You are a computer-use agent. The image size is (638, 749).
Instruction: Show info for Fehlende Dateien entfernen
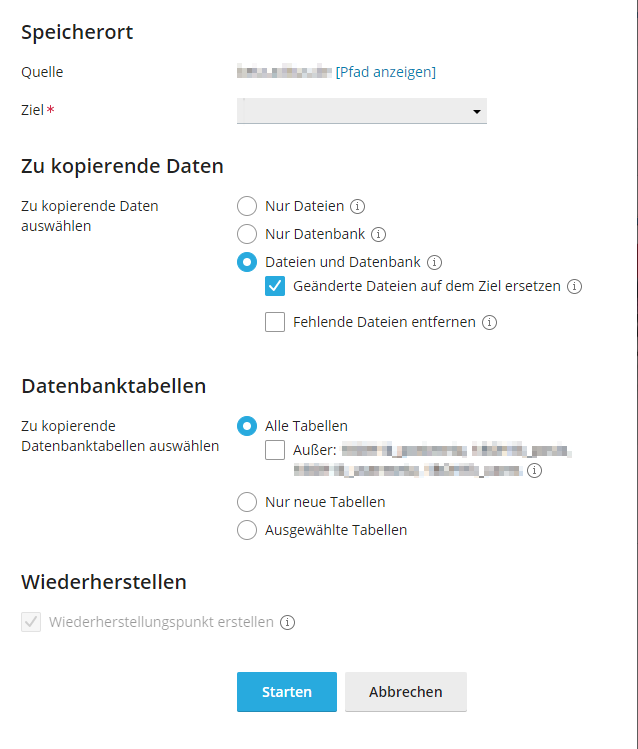click(x=489, y=322)
